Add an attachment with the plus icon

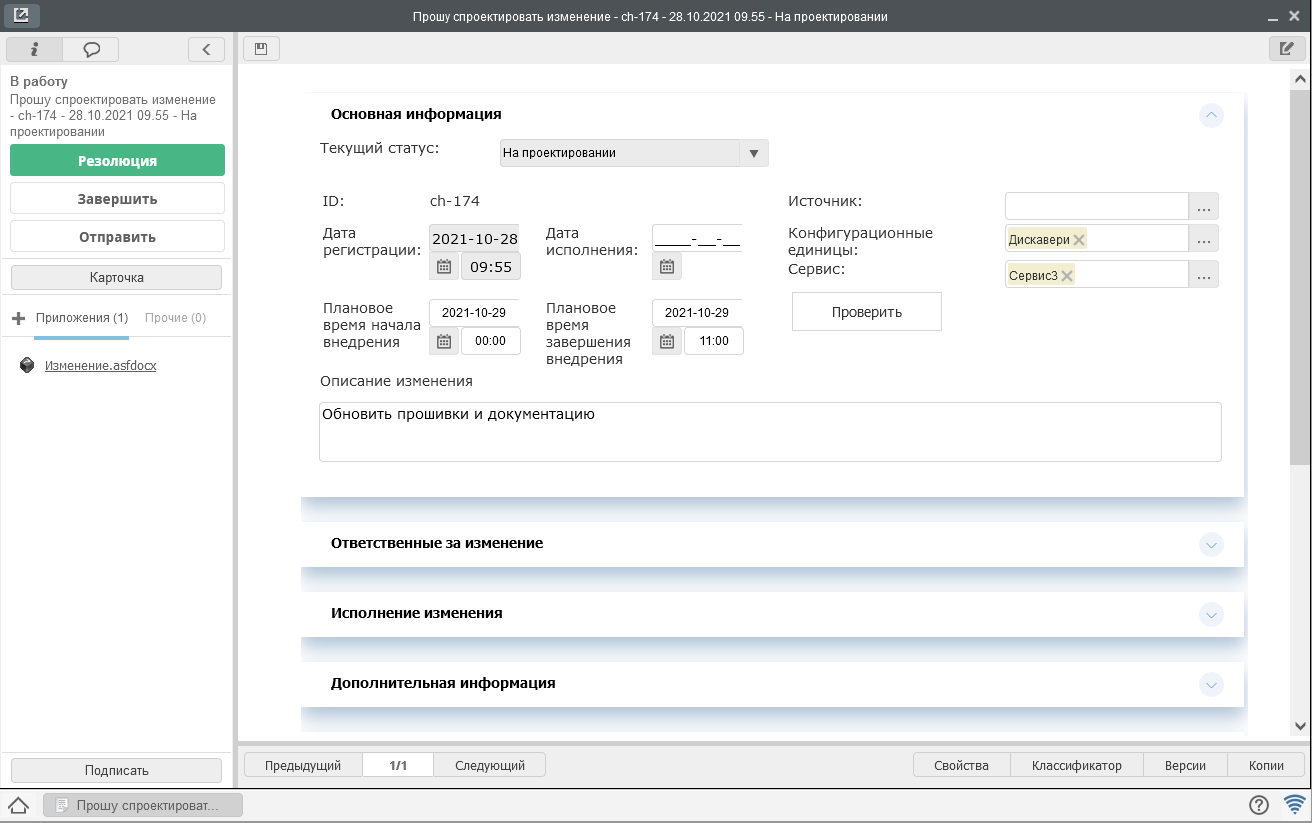click(x=18, y=318)
